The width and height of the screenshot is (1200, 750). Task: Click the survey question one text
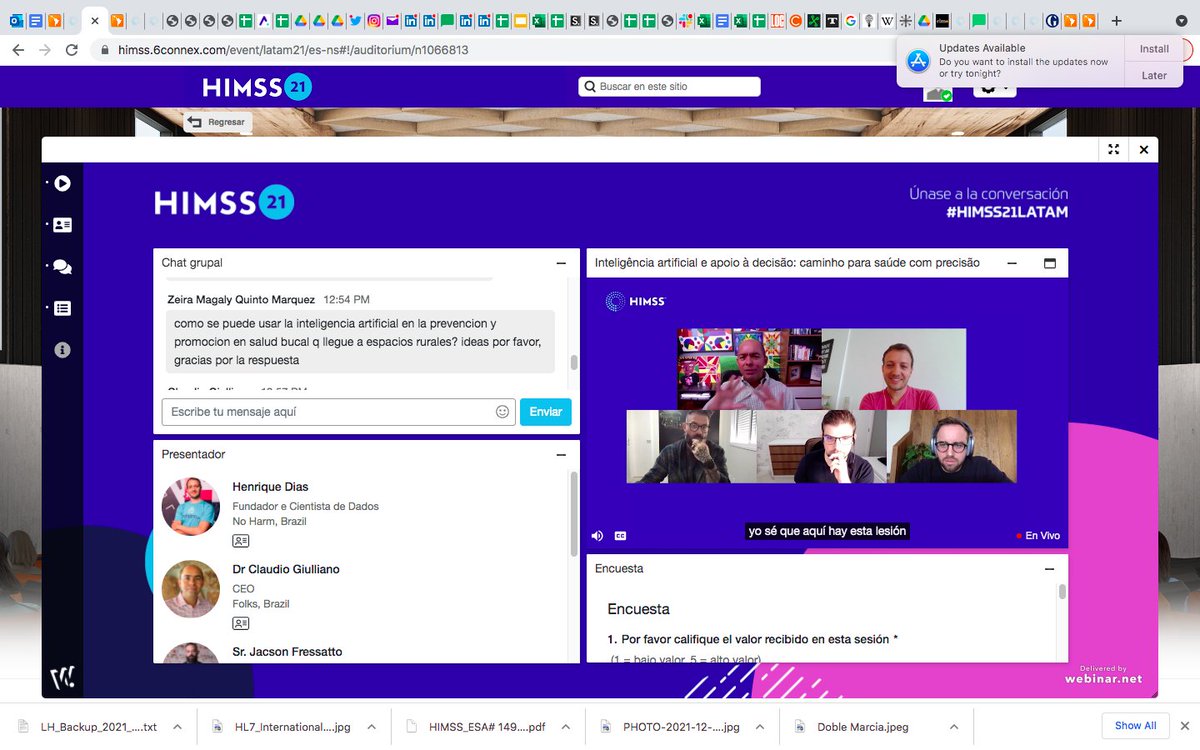click(752, 639)
